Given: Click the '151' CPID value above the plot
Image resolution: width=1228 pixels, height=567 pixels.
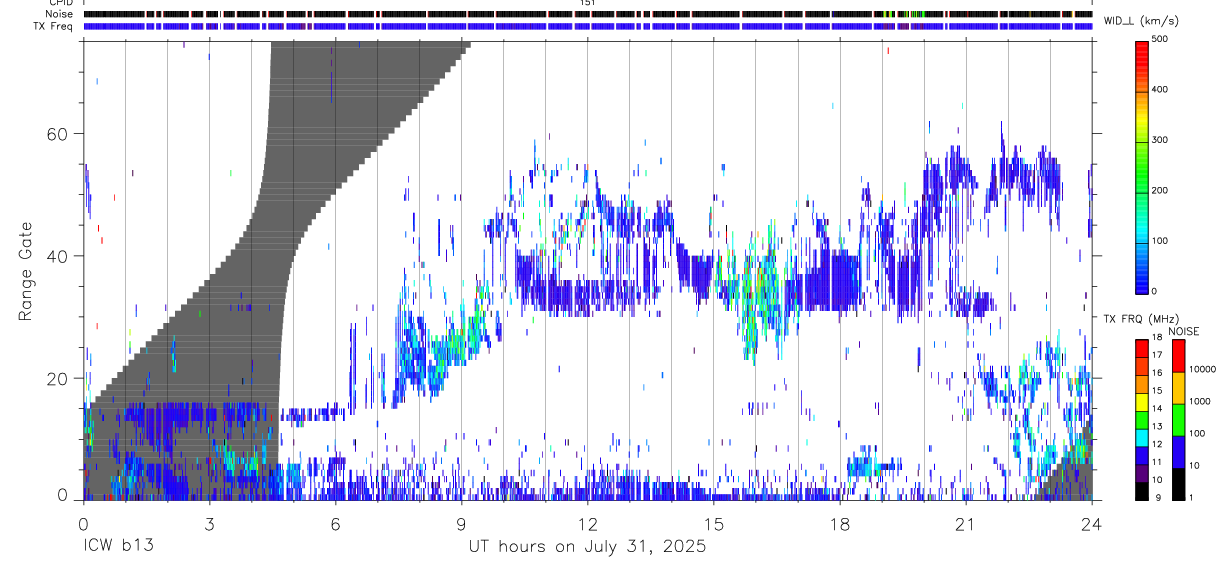Looking at the screenshot, I should (588, 3).
